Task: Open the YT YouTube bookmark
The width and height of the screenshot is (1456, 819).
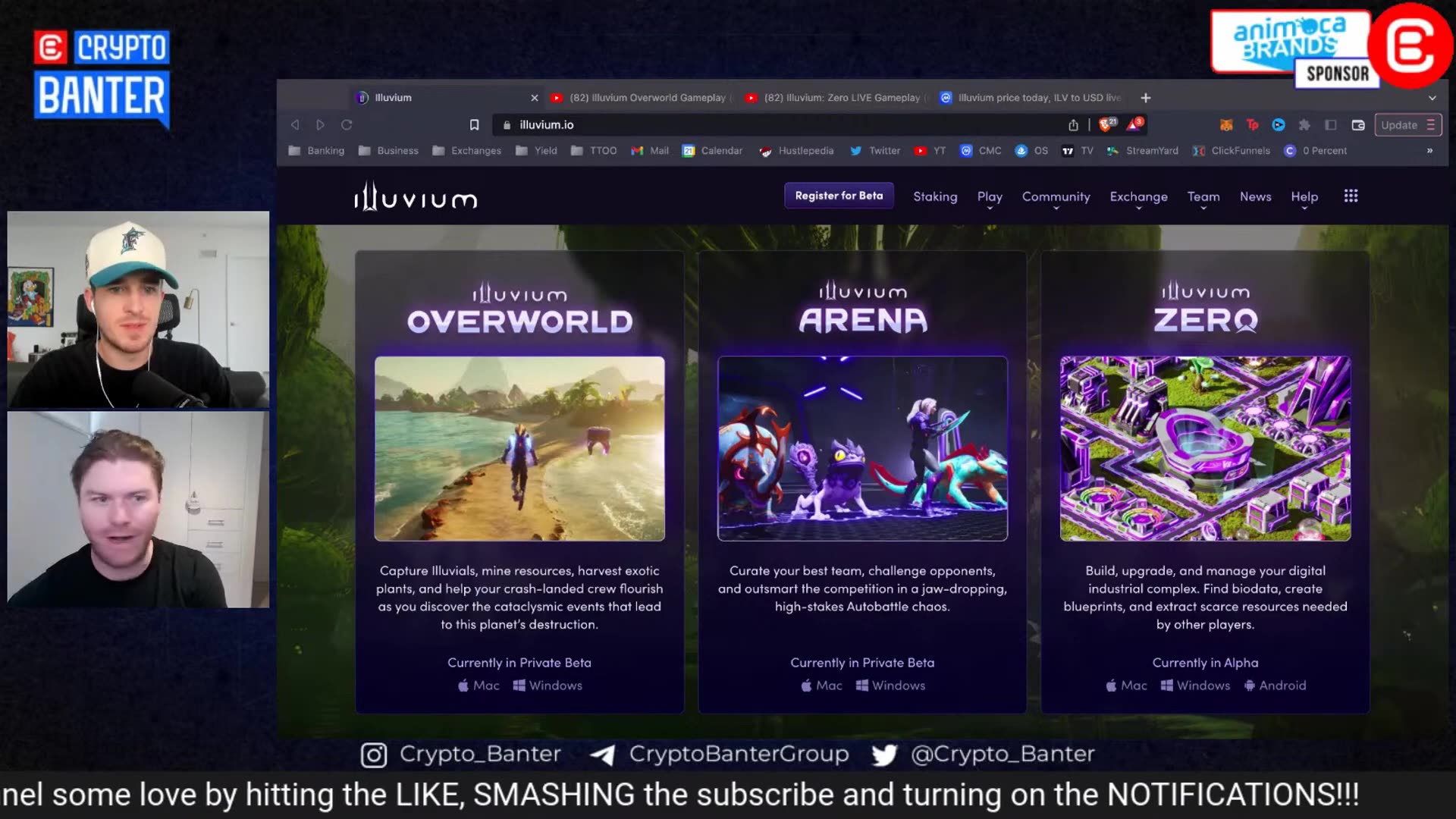Action: tap(930, 151)
